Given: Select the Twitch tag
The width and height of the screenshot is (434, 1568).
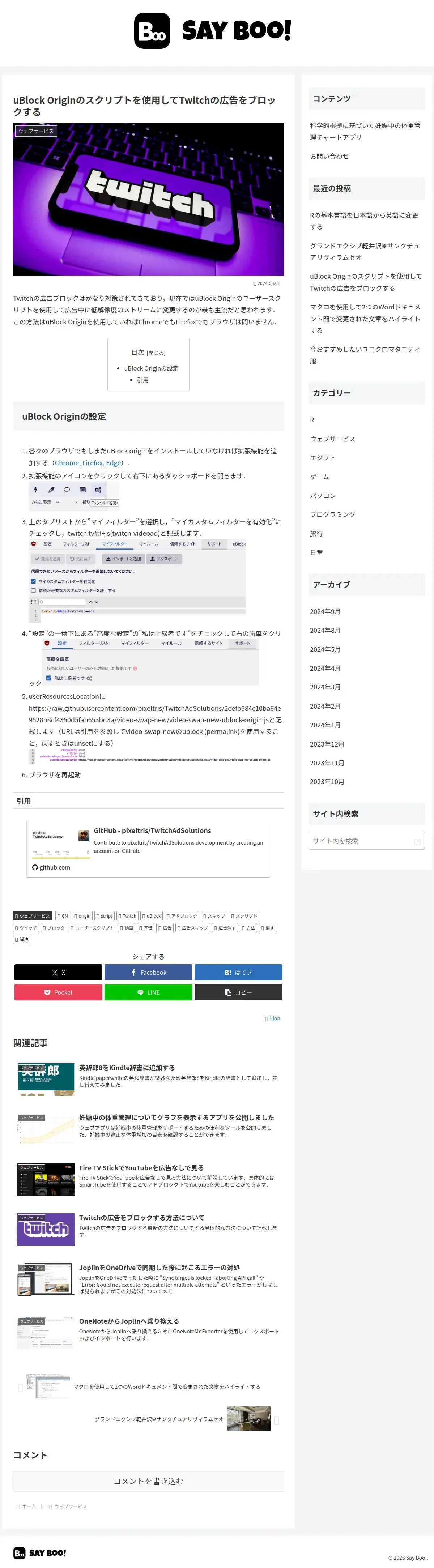Looking at the screenshot, I should [x=127, y=915].
